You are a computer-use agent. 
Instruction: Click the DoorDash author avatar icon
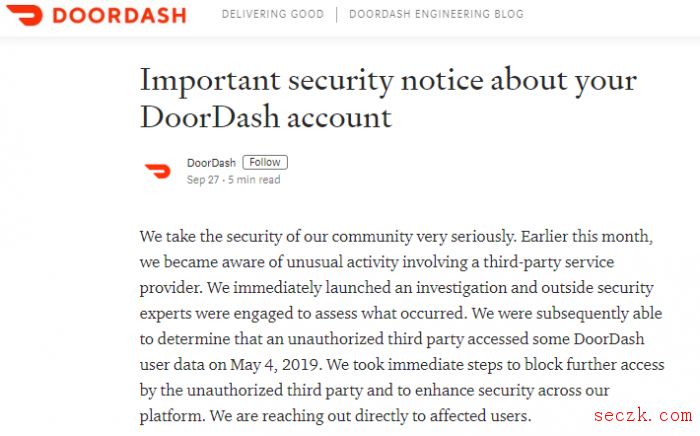click(x=158, y=171)
